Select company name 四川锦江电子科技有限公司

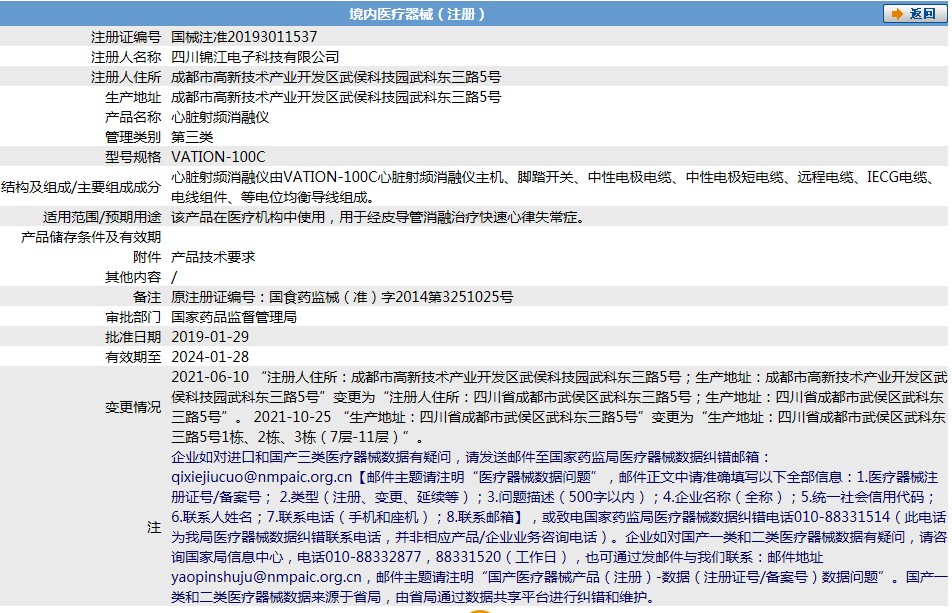[255, 57]
